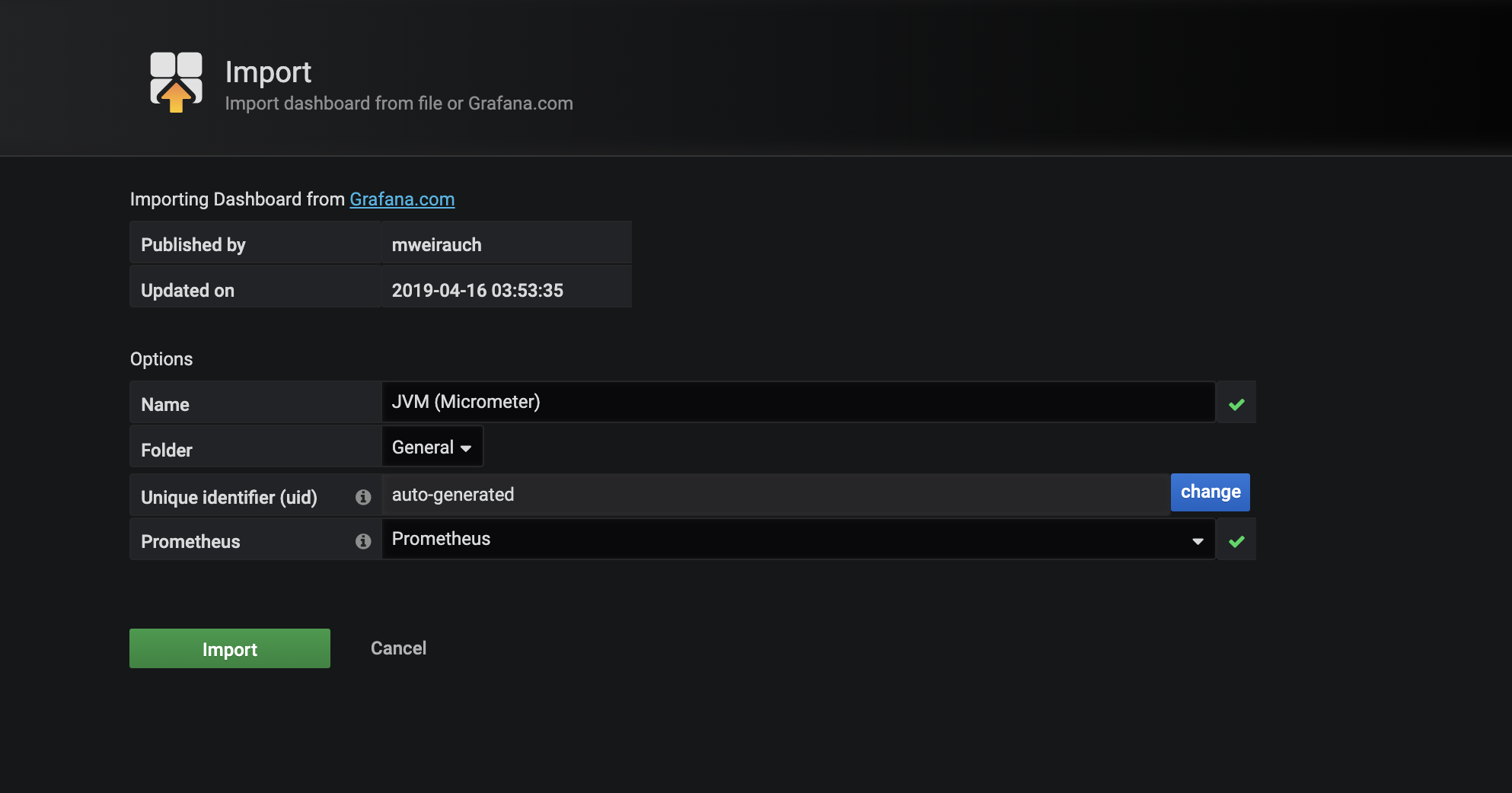Click the 'Folder' row label

click(167, 451)
